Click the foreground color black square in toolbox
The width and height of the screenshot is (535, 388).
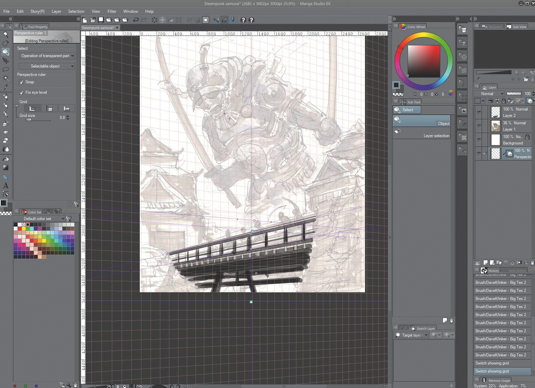4,203
